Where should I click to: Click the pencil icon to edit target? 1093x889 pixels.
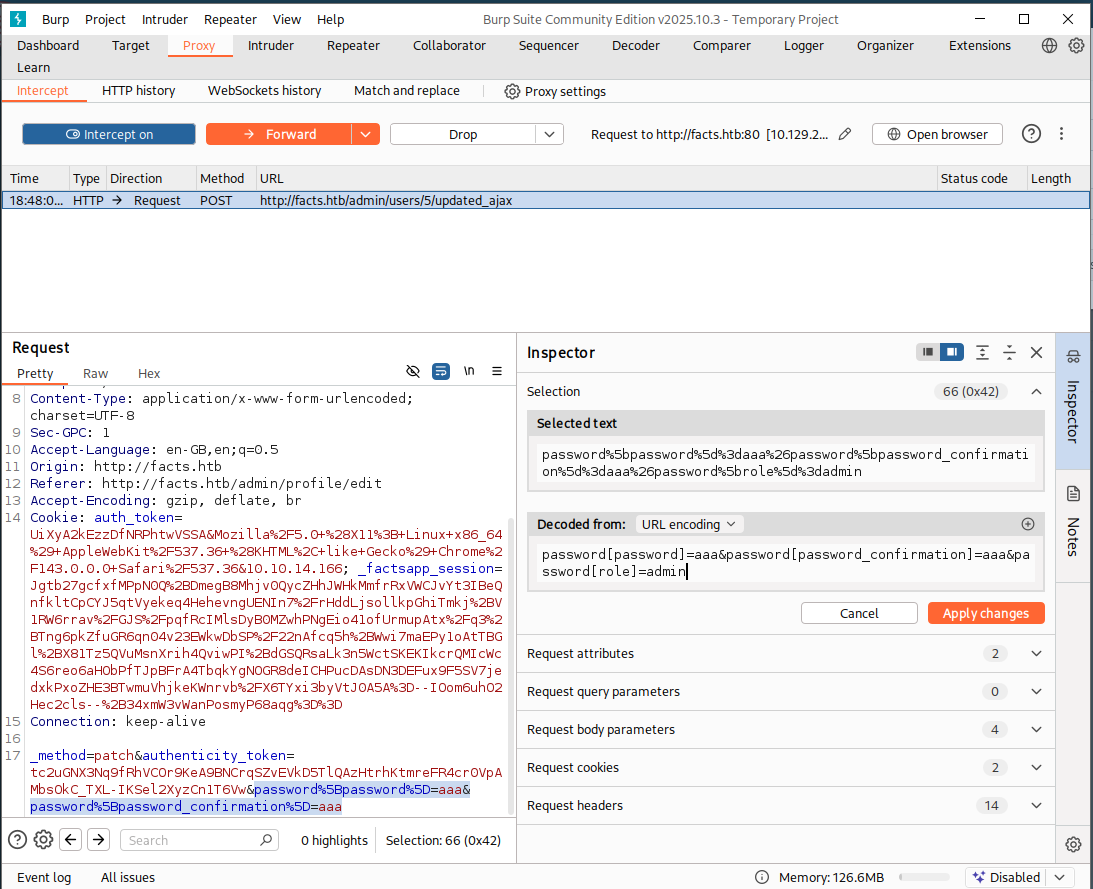click(x=845, y=134)
